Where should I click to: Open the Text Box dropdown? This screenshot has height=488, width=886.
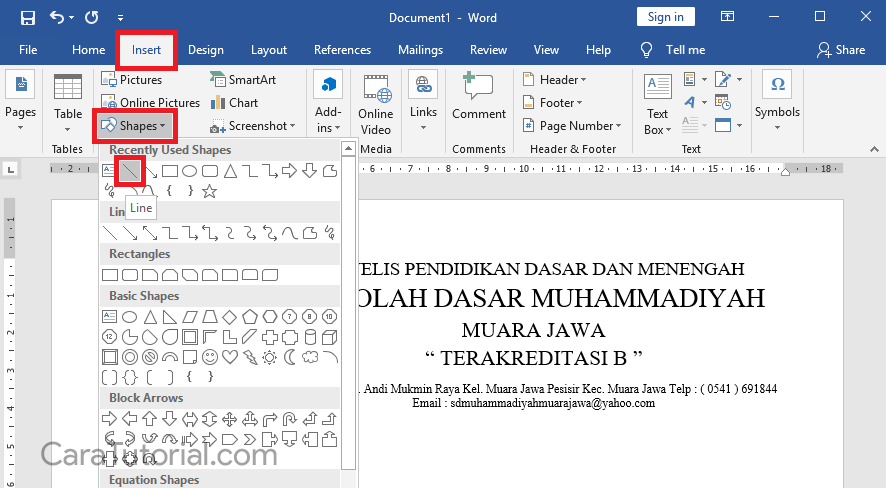click(658, 103)
